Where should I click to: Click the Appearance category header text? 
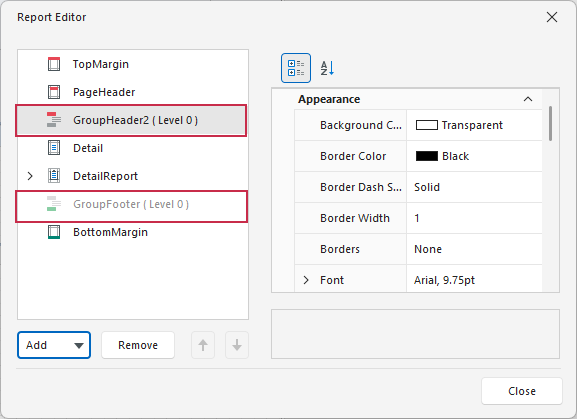(x=329, y=99)
